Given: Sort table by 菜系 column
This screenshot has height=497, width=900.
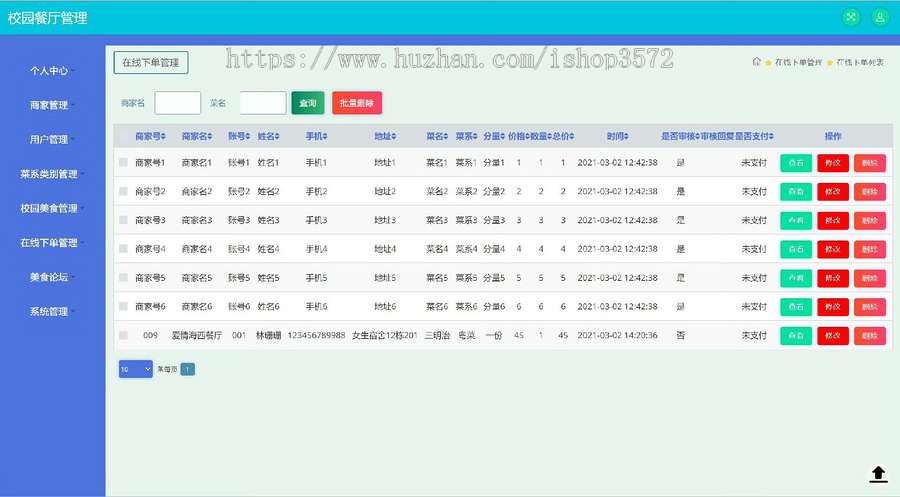Looking at the screenshot, I should [x=466, y=136].
